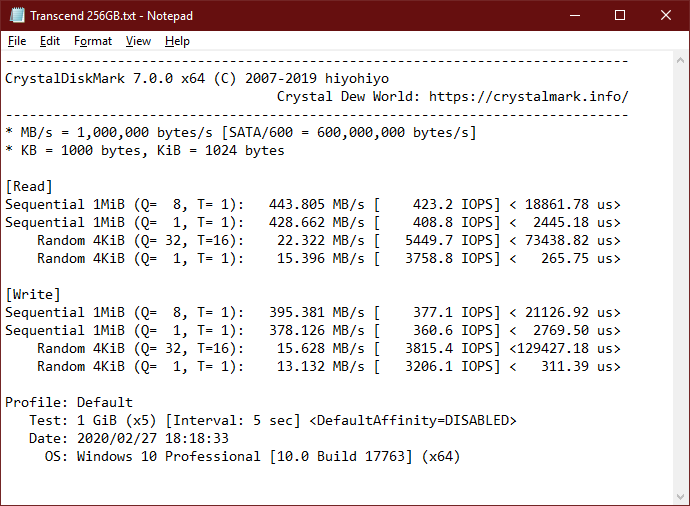
Task: Click the Windows 10 Professional OS line
Action: [x=253, y=456]
